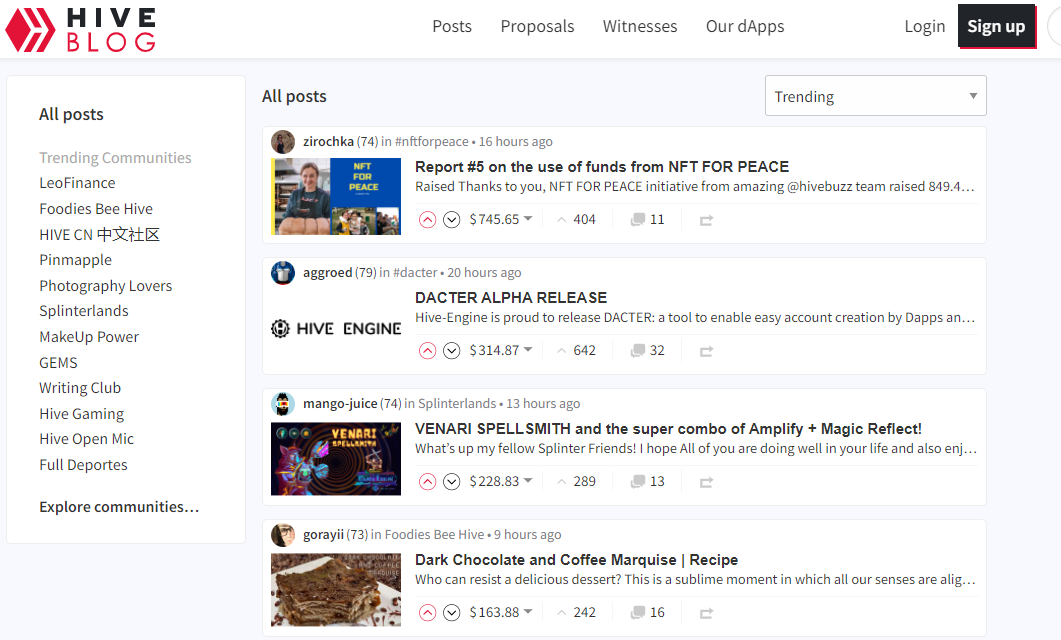Upvote the DACTER ALPHA RELEASE post
This screenshot has height=640, width=1061.
tap(427, 350)
